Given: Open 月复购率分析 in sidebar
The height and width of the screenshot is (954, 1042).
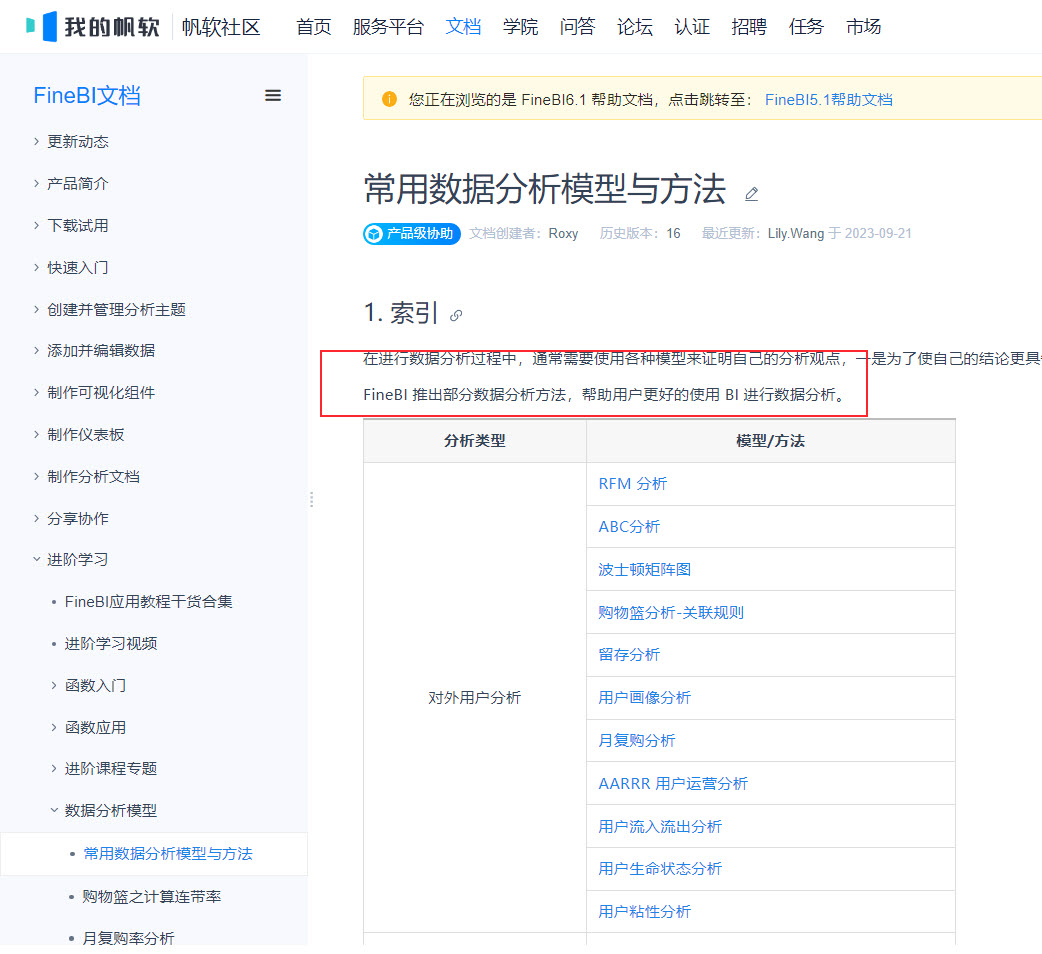Looking at the screenshot, I should 128,938.
